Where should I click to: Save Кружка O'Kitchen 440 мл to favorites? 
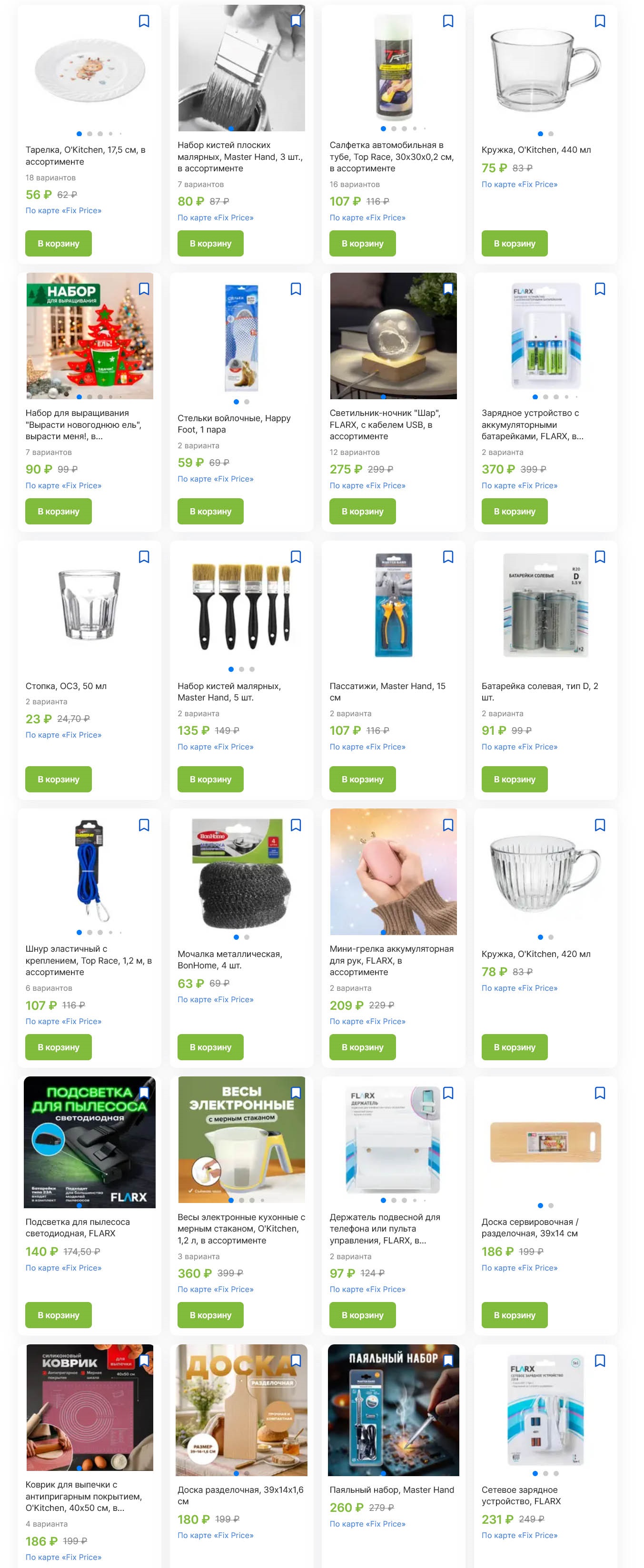600,21
